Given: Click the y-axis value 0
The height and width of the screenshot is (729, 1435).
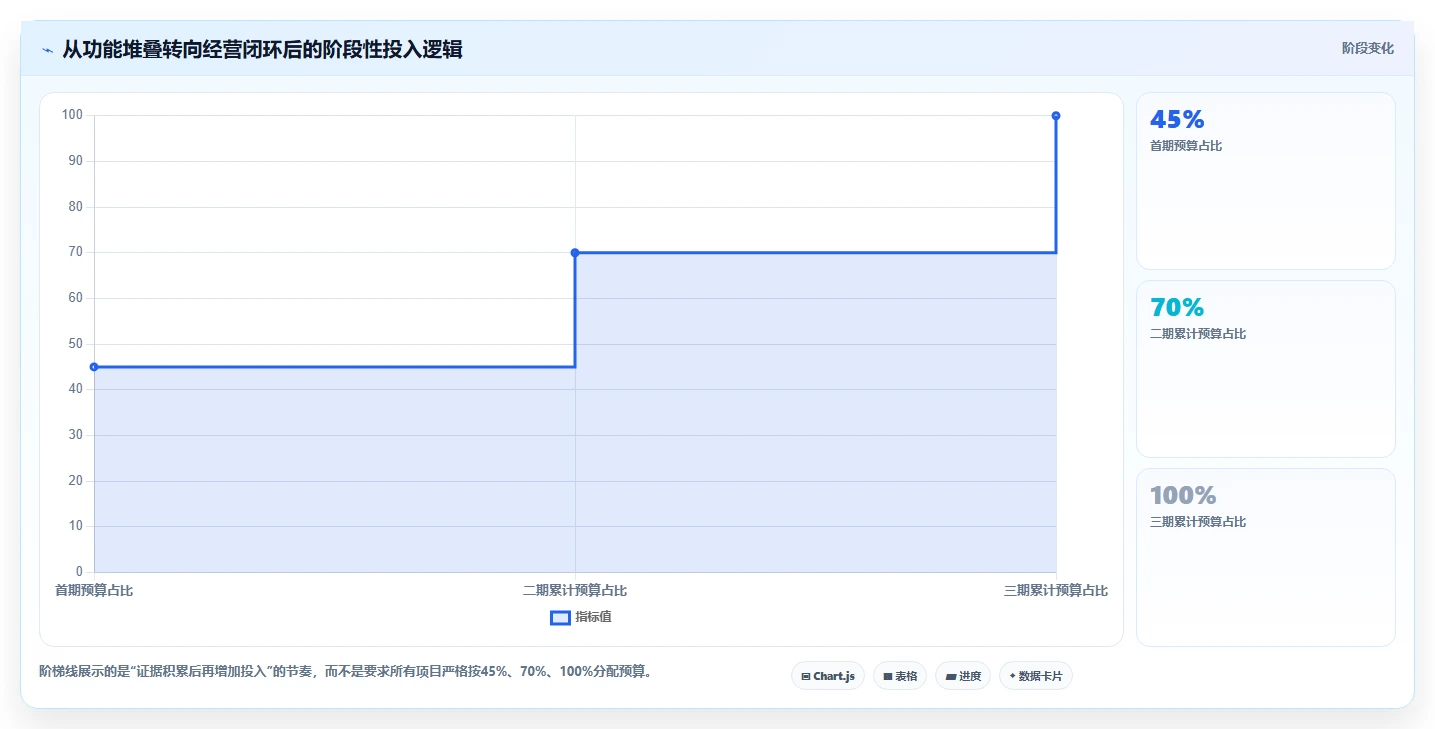Looking at the screenshot, I should (x=79, y=572).
